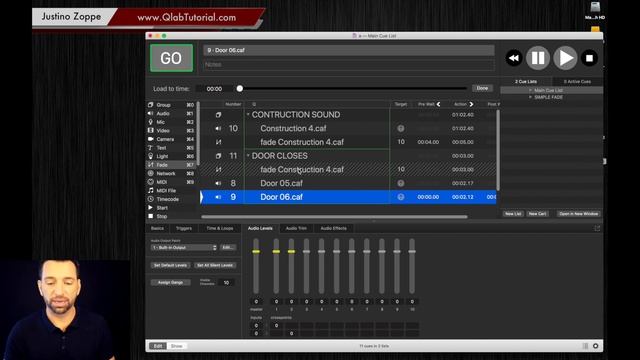This screenshot has width=640, height=360.
Task: Click Open in New Window button
Action: tap(578, 214)
